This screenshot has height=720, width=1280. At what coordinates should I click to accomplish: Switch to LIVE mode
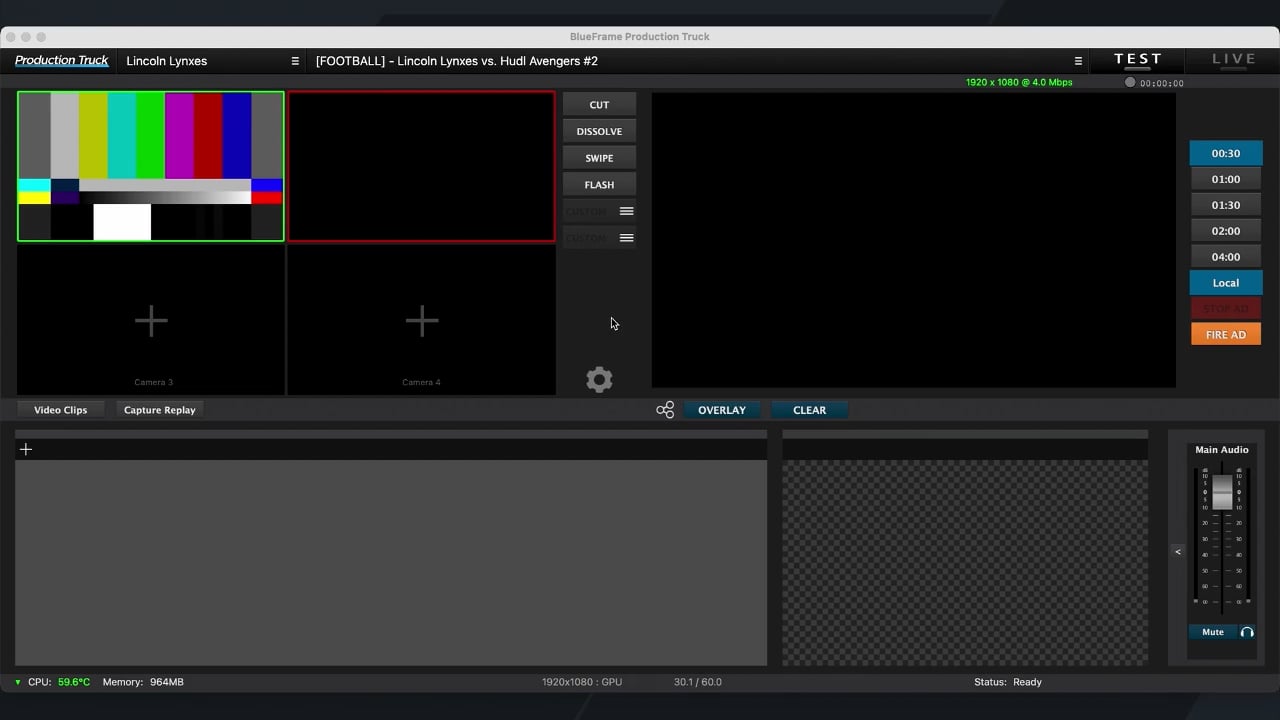[x=1234, y=60]
